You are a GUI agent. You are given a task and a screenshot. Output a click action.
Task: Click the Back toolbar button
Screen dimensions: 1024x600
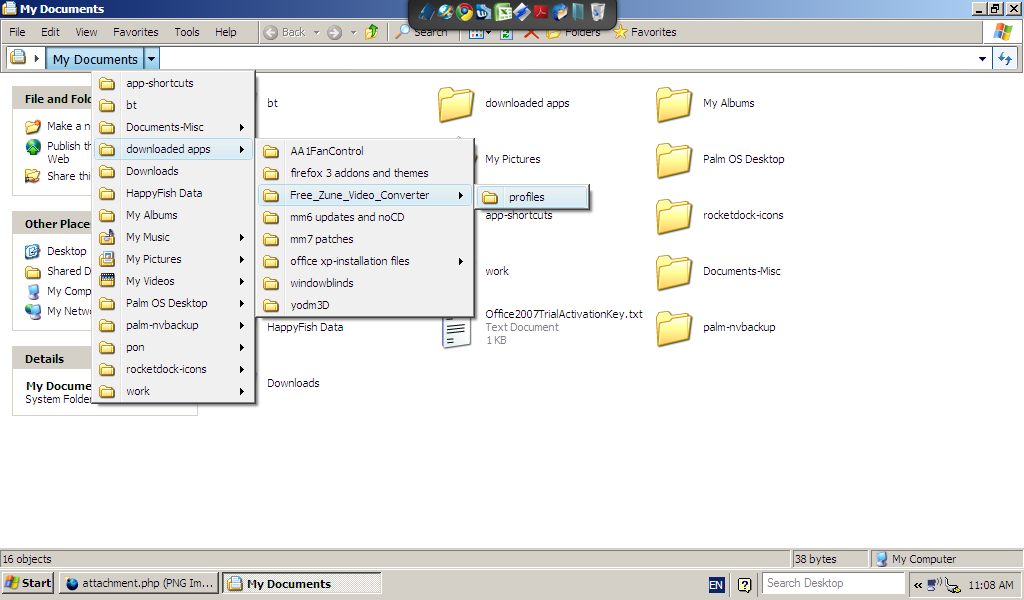tap(285, 32)
